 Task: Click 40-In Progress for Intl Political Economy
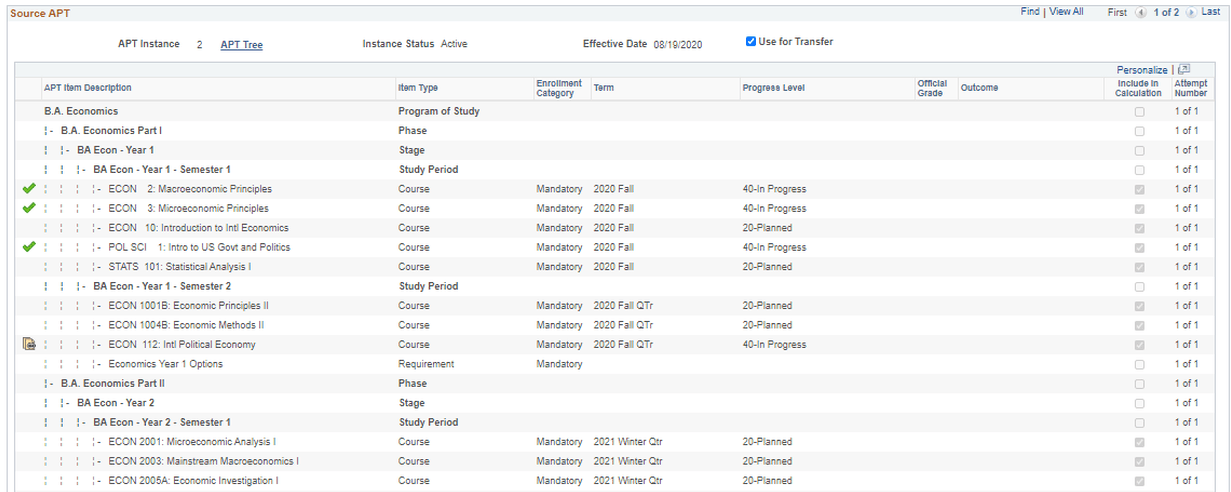774,345
